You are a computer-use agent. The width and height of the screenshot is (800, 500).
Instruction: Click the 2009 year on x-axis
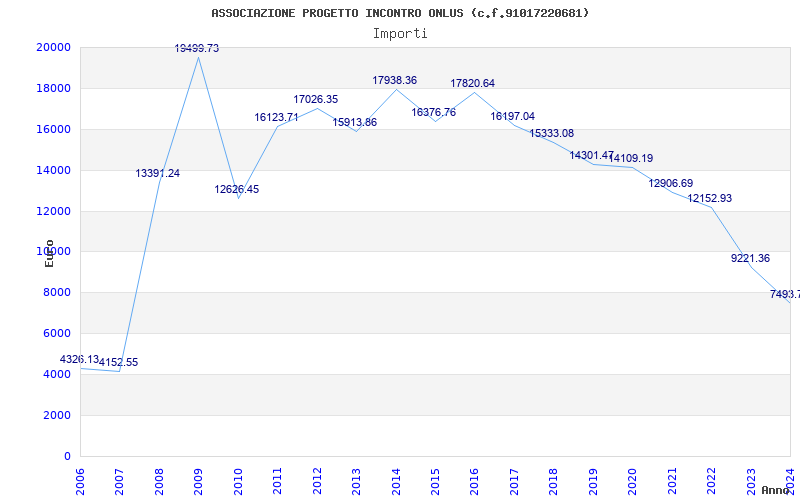click(198, 480)
